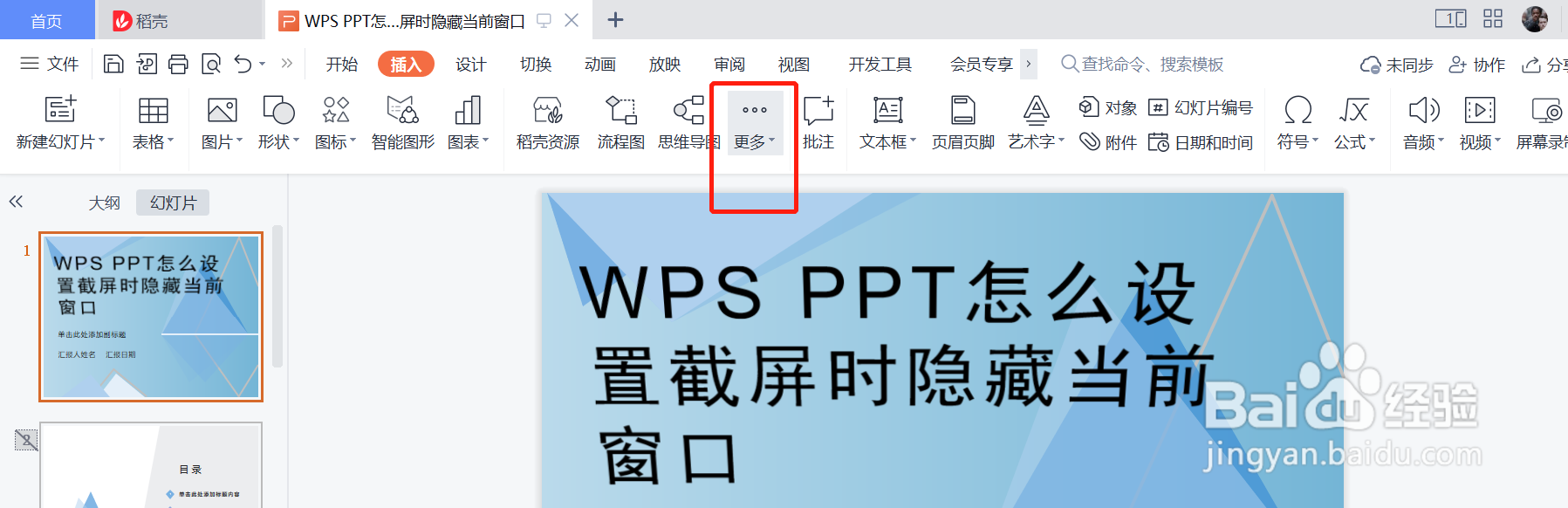Screen dimensions: 1568x508
Task: Click the Picture (图片) icon
Action: click(x=222, y=110)
